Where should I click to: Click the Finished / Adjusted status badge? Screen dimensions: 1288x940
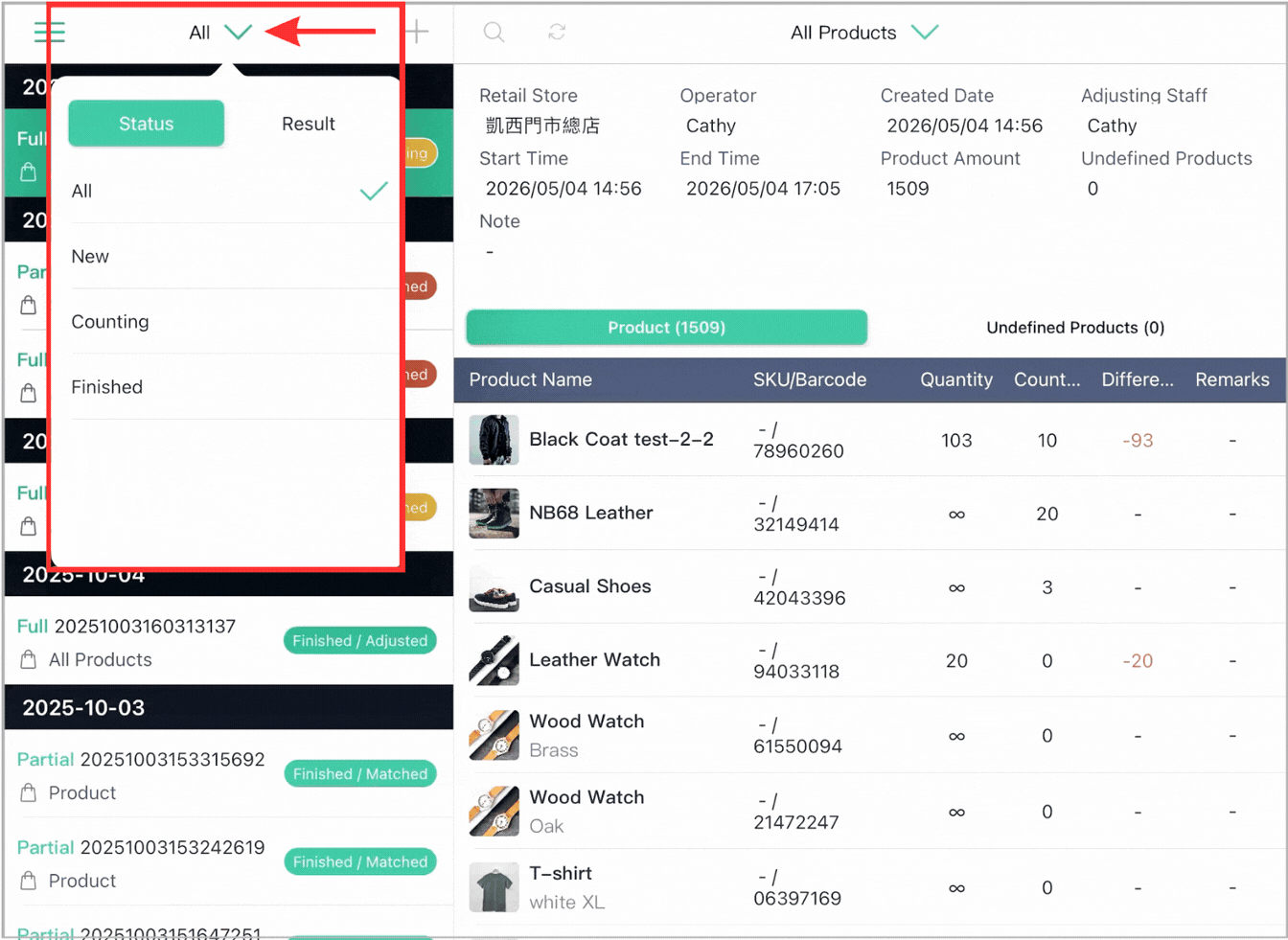click(360, 641)
